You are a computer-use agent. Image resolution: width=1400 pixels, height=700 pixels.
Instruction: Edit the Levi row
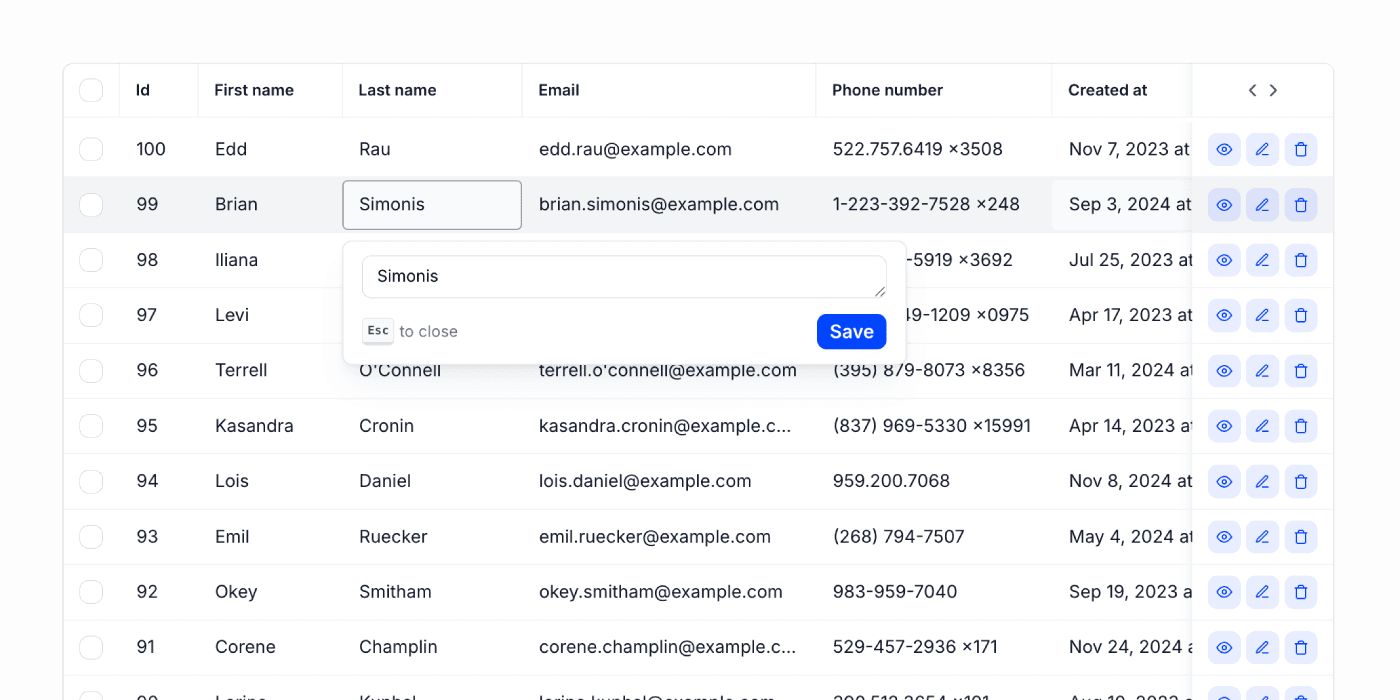click(1262, 316)
